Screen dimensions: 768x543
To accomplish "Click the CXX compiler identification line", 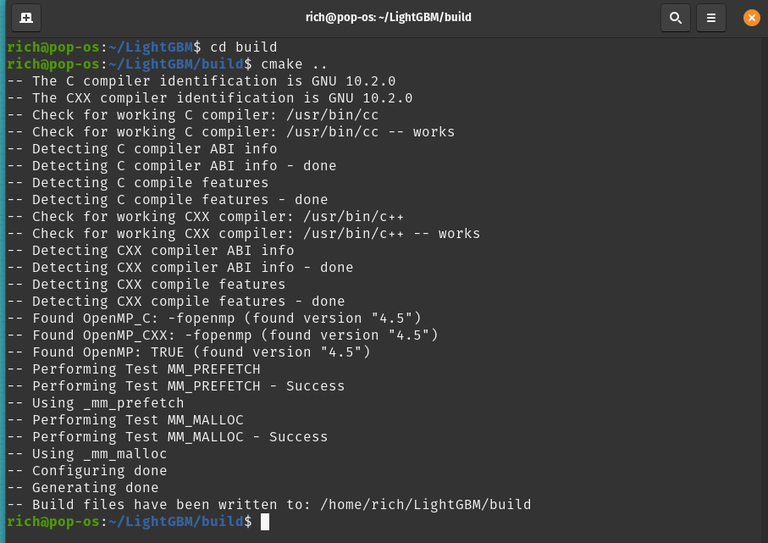I will click(222, 98).
